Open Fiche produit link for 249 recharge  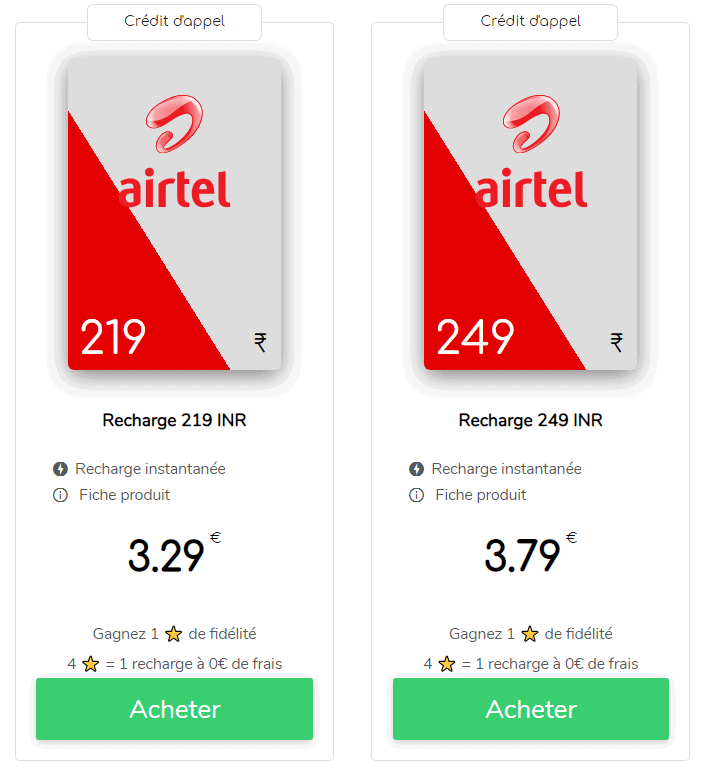click(481, 495)
